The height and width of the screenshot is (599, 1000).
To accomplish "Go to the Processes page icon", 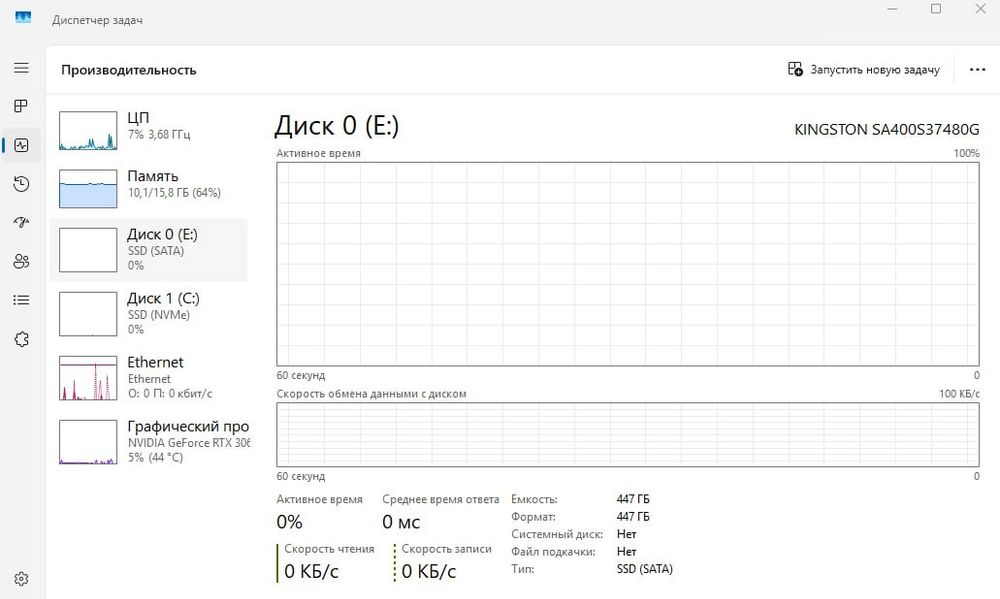I will click(21, 106).
